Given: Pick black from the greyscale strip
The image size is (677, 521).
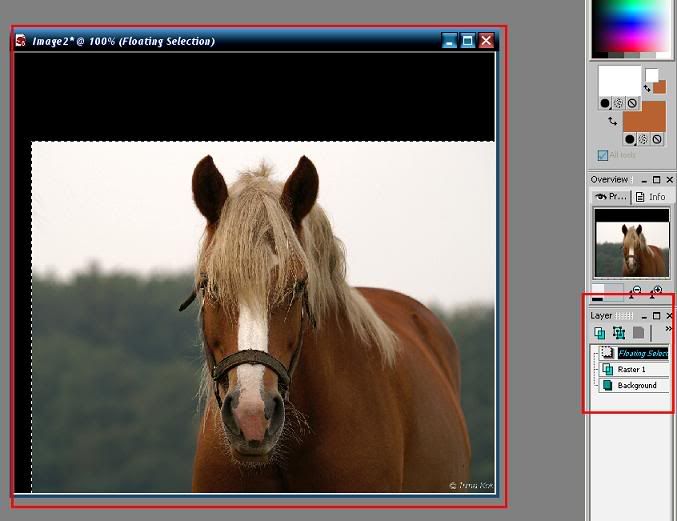Looking at the screenshot, I should click(600, 55).
